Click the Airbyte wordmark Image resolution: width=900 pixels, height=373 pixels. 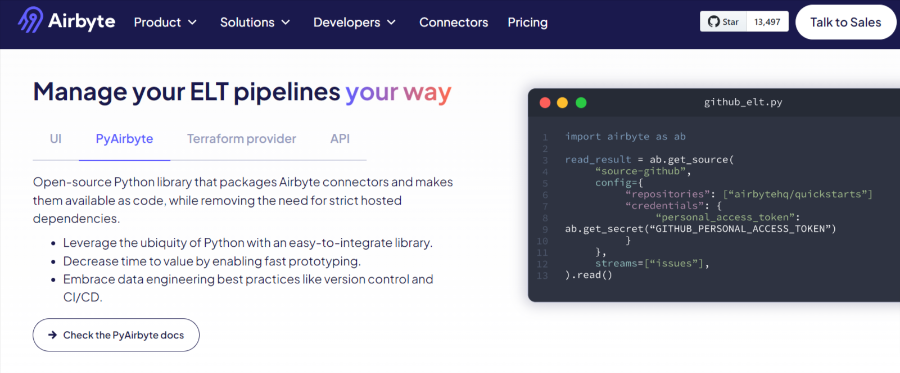click(x=82, y=22)
